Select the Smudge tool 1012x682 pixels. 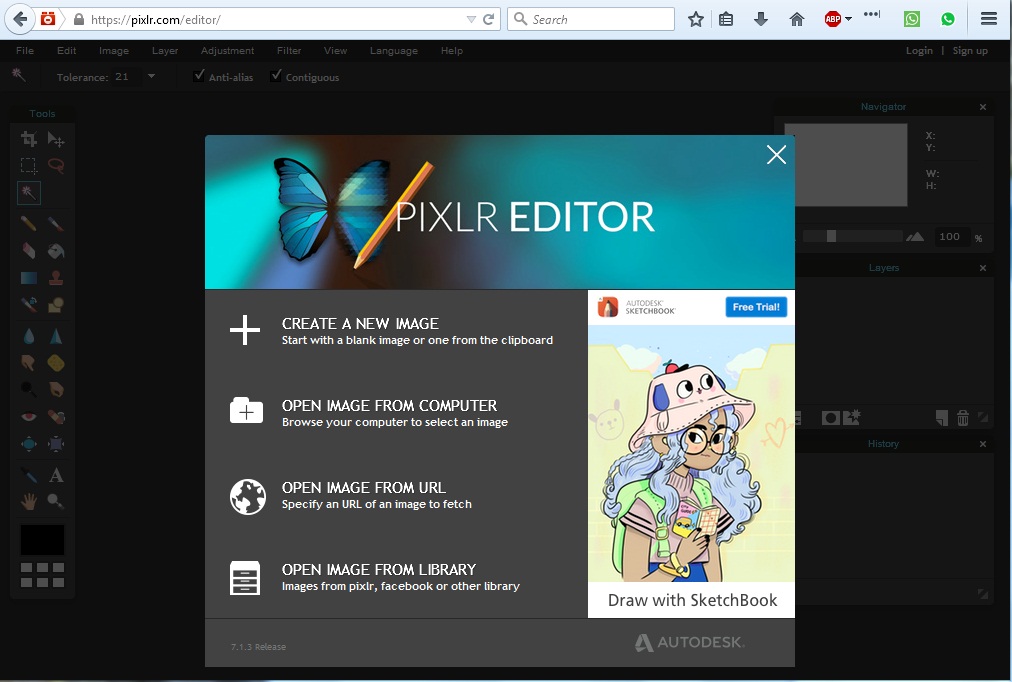click(x=28, y=363)
